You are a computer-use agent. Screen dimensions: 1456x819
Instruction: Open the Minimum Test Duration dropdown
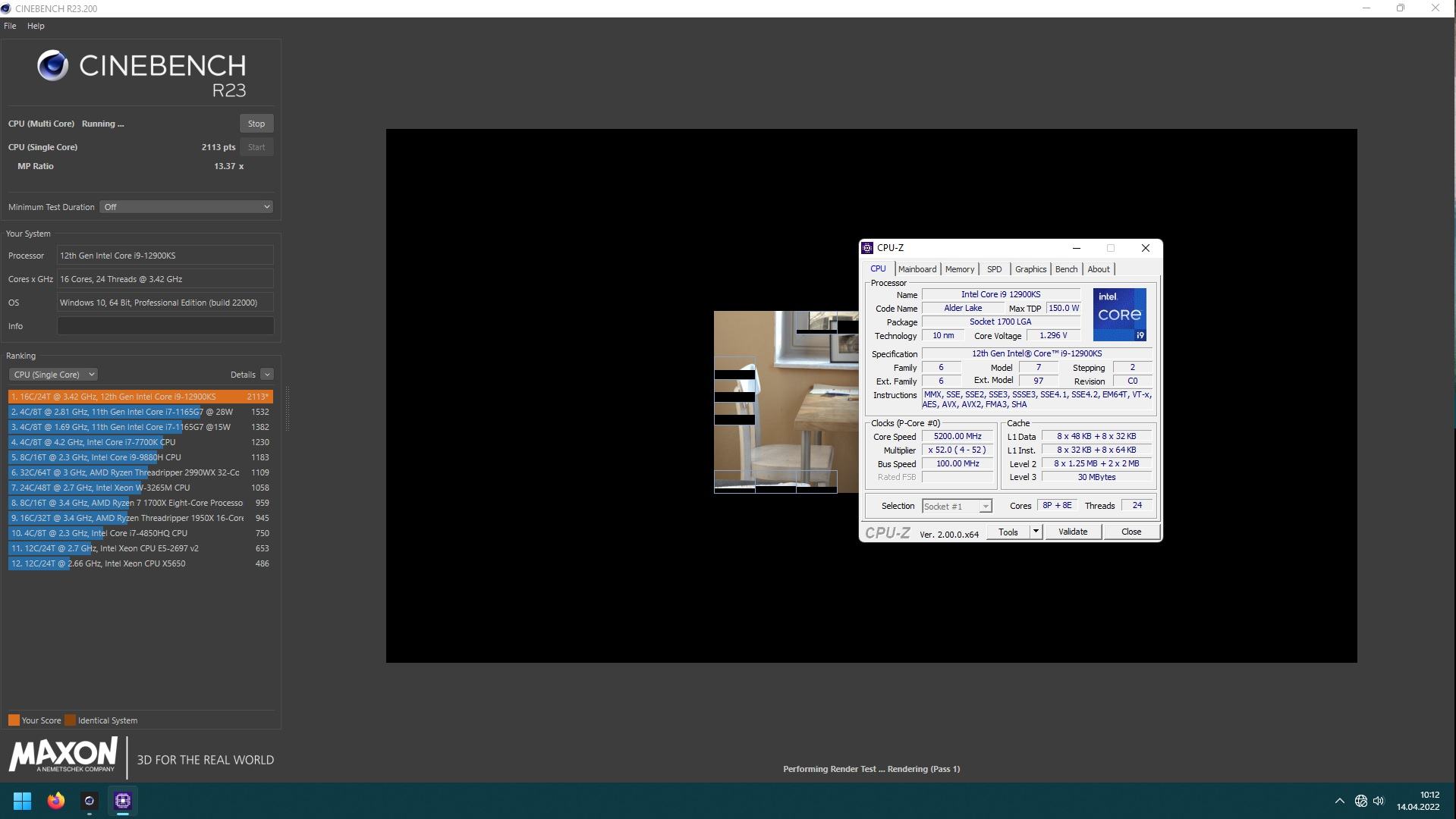[186, 207]
